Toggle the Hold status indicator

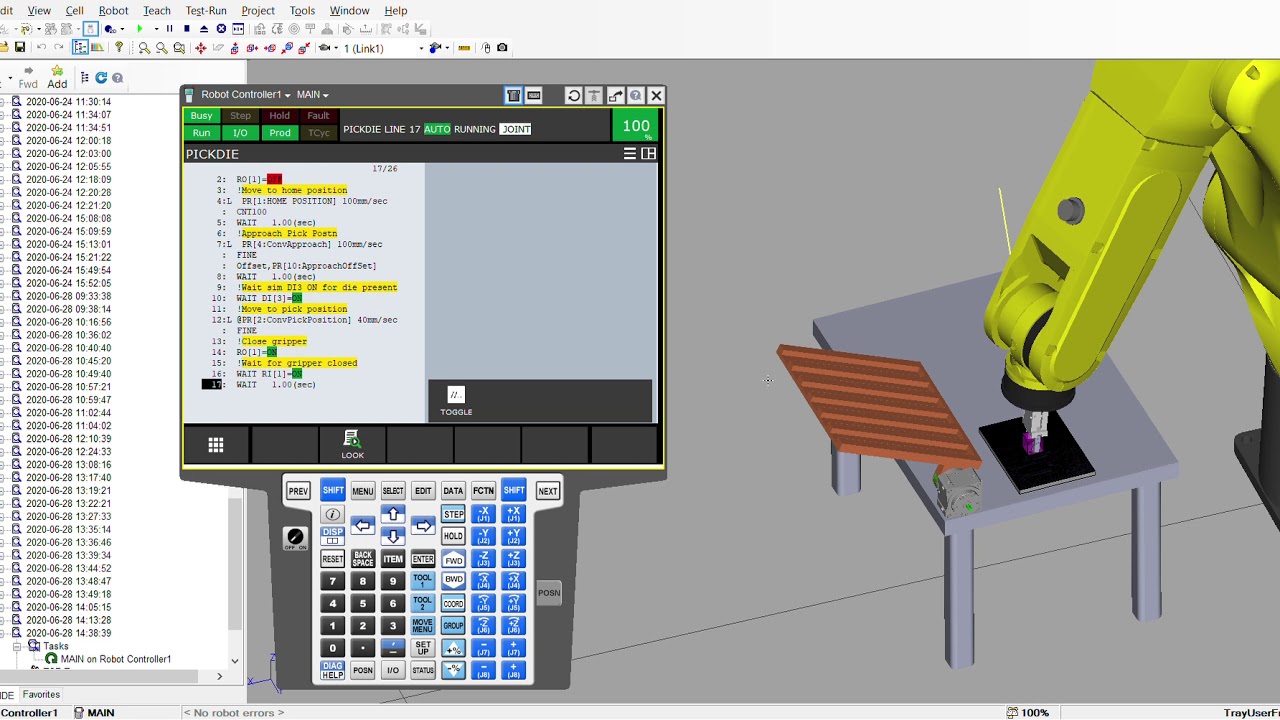coord(279,116)
